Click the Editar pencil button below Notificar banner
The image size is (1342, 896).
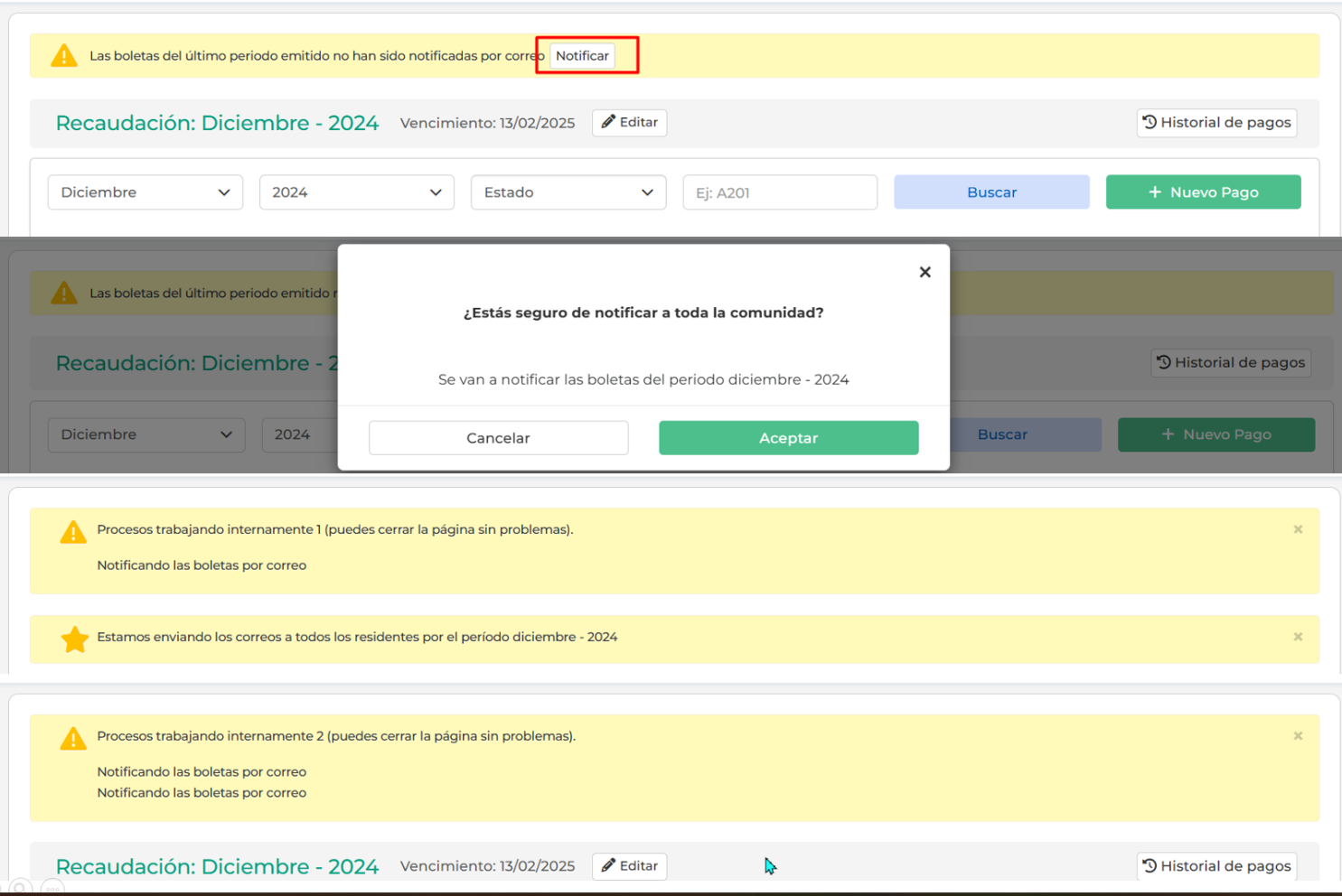tap(629, 123)
